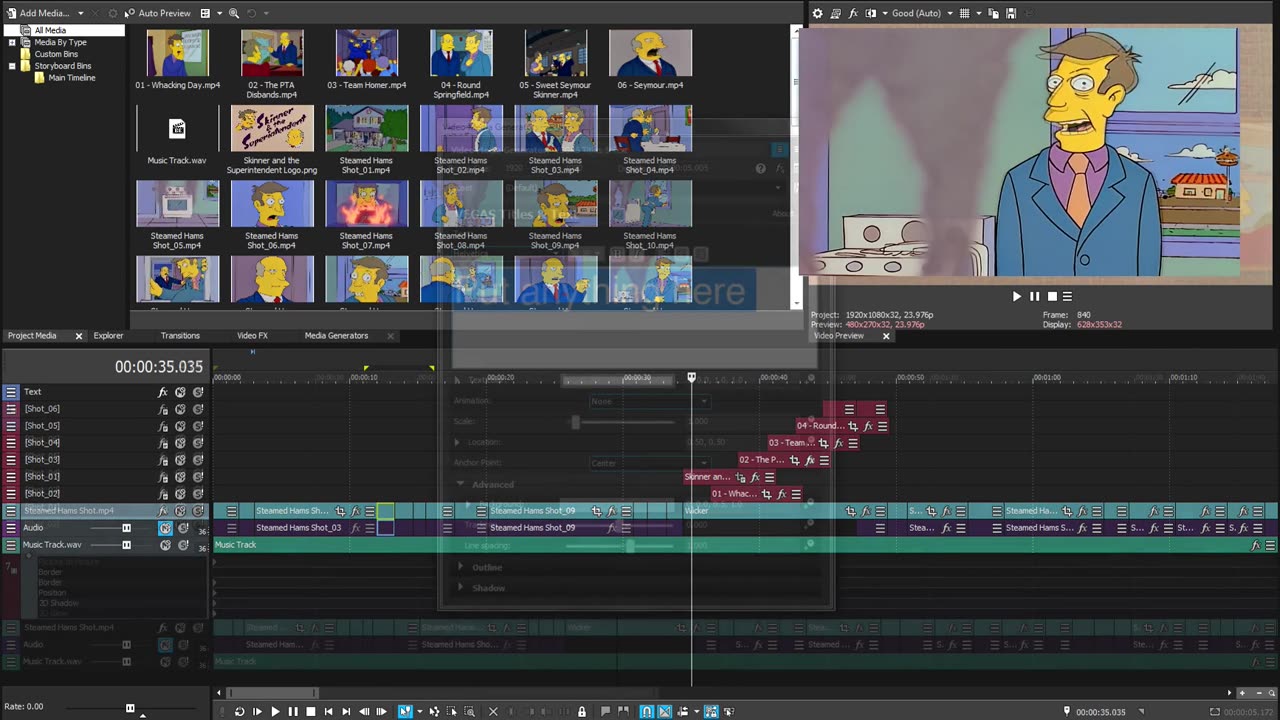Select the Music Track.wav media thumbnail

pos(177,128)
